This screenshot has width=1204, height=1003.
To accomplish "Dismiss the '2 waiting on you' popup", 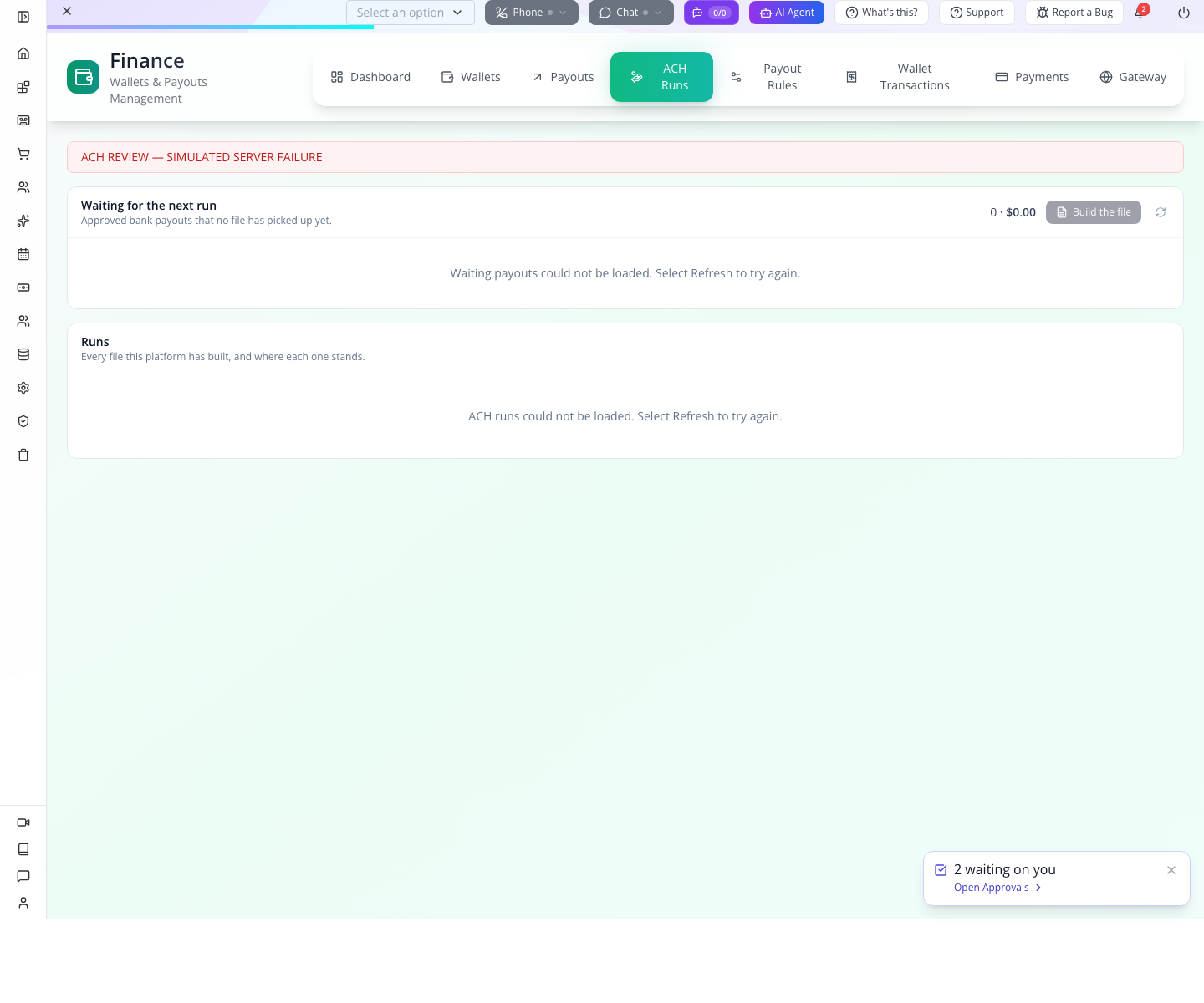I will (1171, 870).
